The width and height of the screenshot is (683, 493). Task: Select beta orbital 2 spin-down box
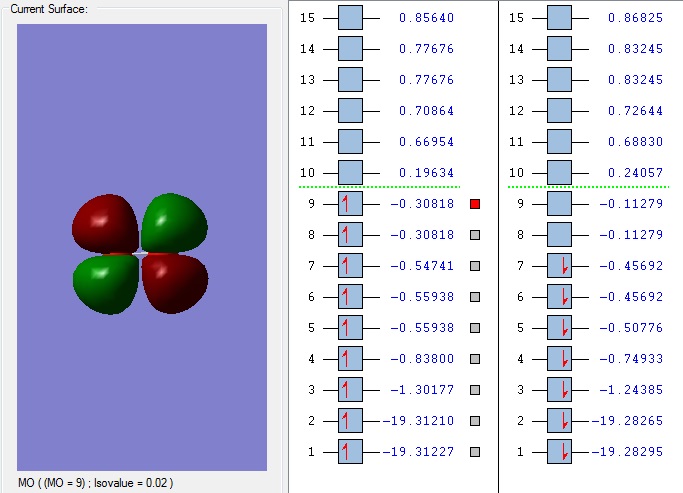pos(559,421)
